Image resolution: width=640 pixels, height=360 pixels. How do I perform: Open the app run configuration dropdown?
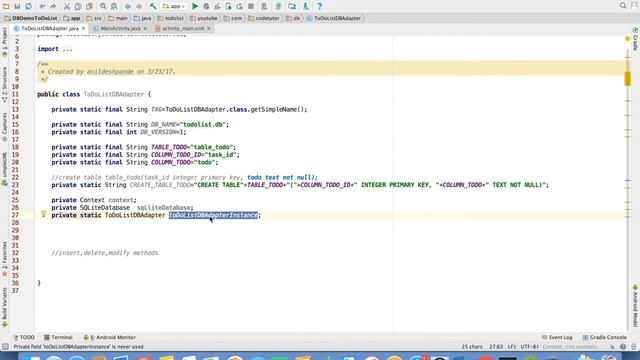174,6
